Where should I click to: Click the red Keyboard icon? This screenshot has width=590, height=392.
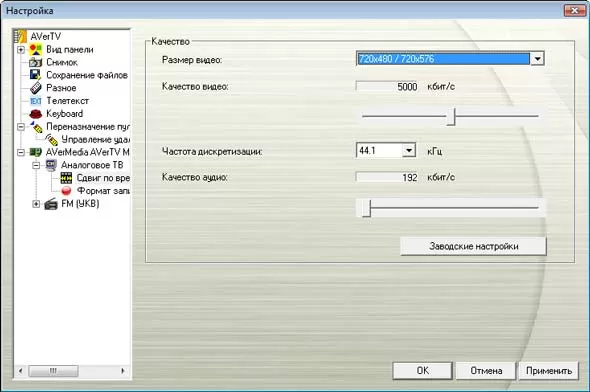[x=36, y=114]
